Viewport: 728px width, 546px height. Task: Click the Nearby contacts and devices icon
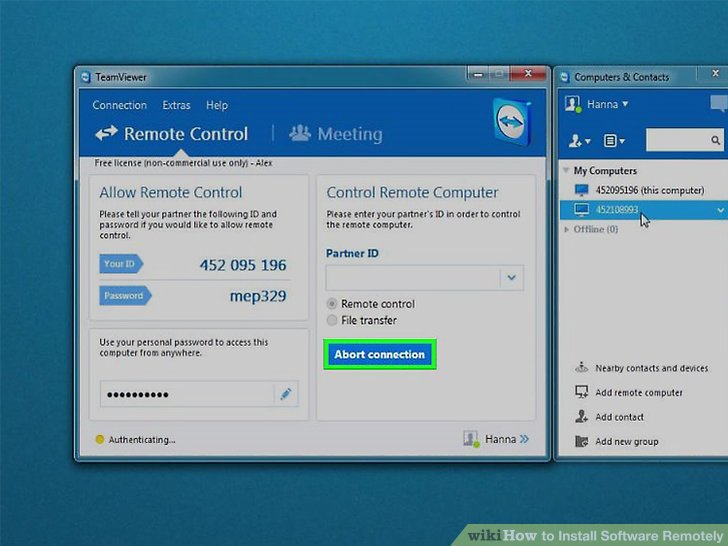click(x=581, y=368)
